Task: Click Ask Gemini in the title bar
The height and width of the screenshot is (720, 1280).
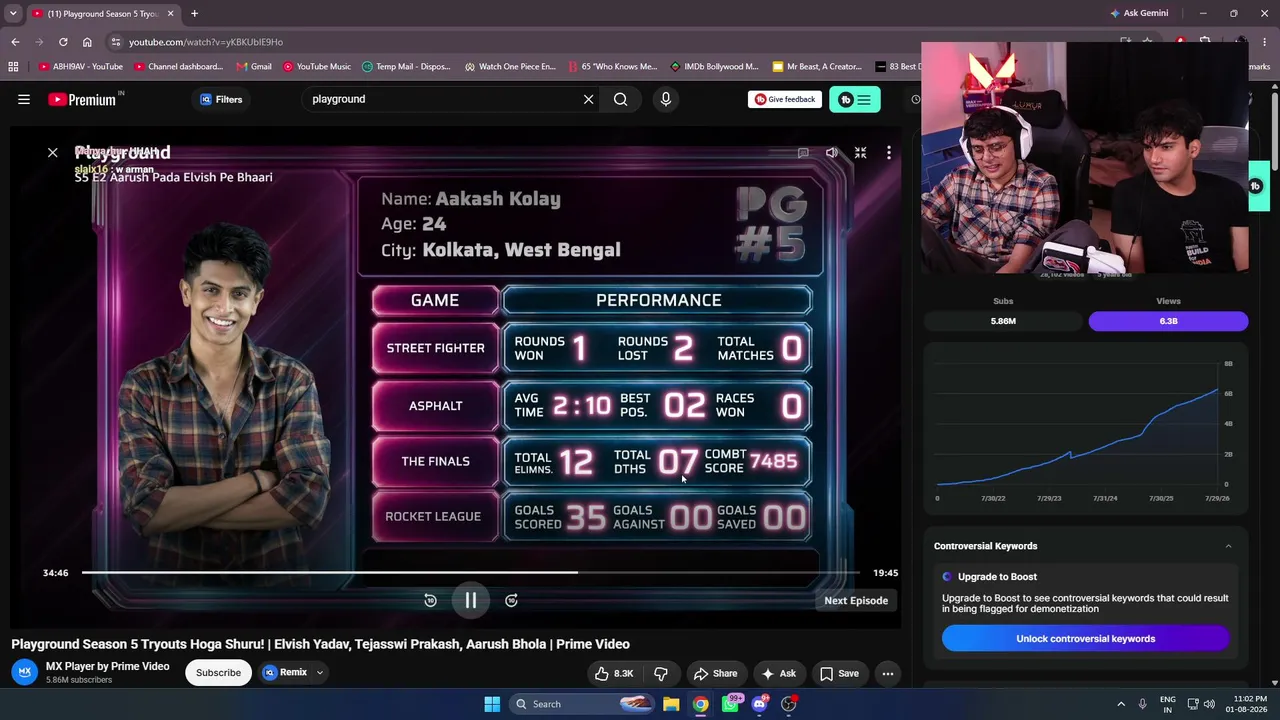Action: (x=1139, y=13)
